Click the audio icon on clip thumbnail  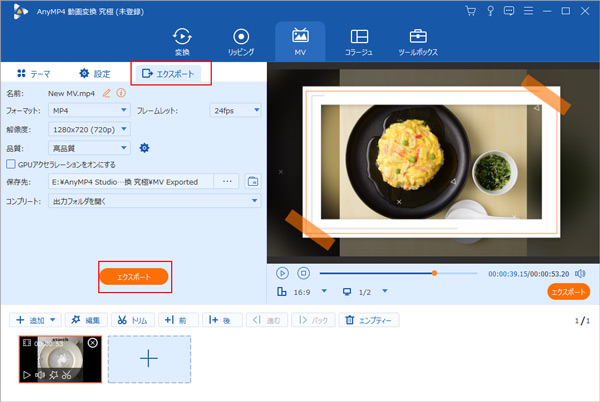pos(40,375)
